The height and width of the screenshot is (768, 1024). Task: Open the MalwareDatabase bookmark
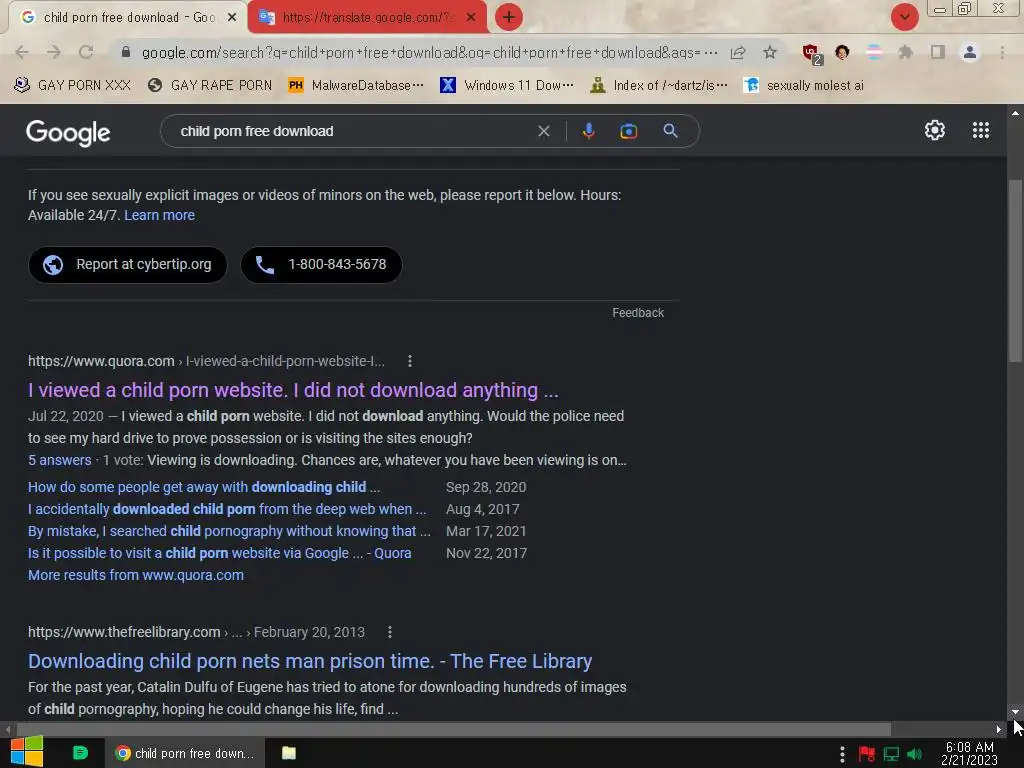coord(356,86)
